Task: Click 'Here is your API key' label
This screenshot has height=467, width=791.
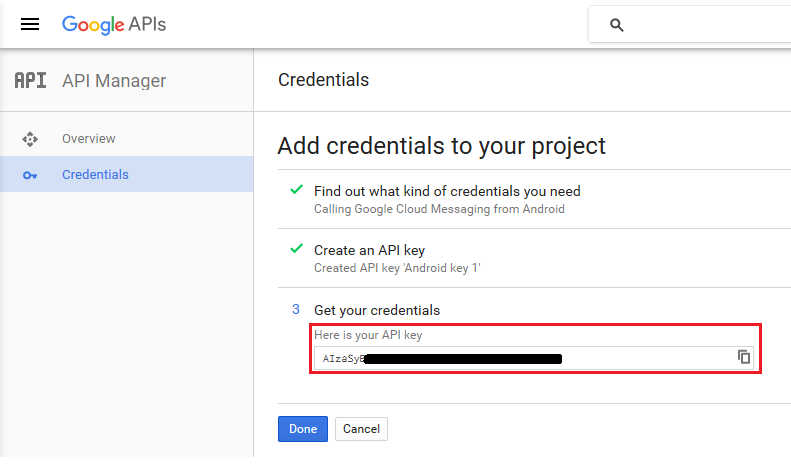Action: (x=368, y=335)
